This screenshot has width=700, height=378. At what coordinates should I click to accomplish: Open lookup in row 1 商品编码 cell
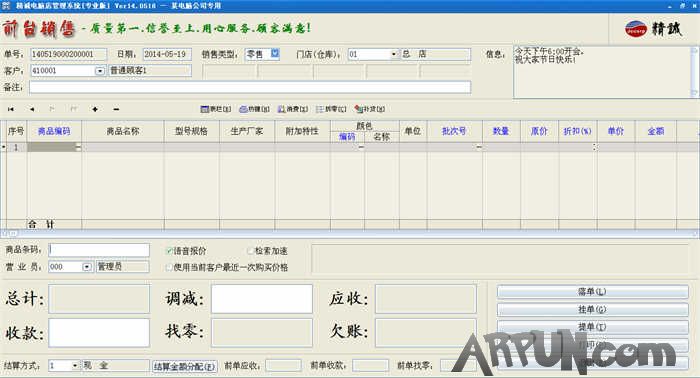point(78,147)
